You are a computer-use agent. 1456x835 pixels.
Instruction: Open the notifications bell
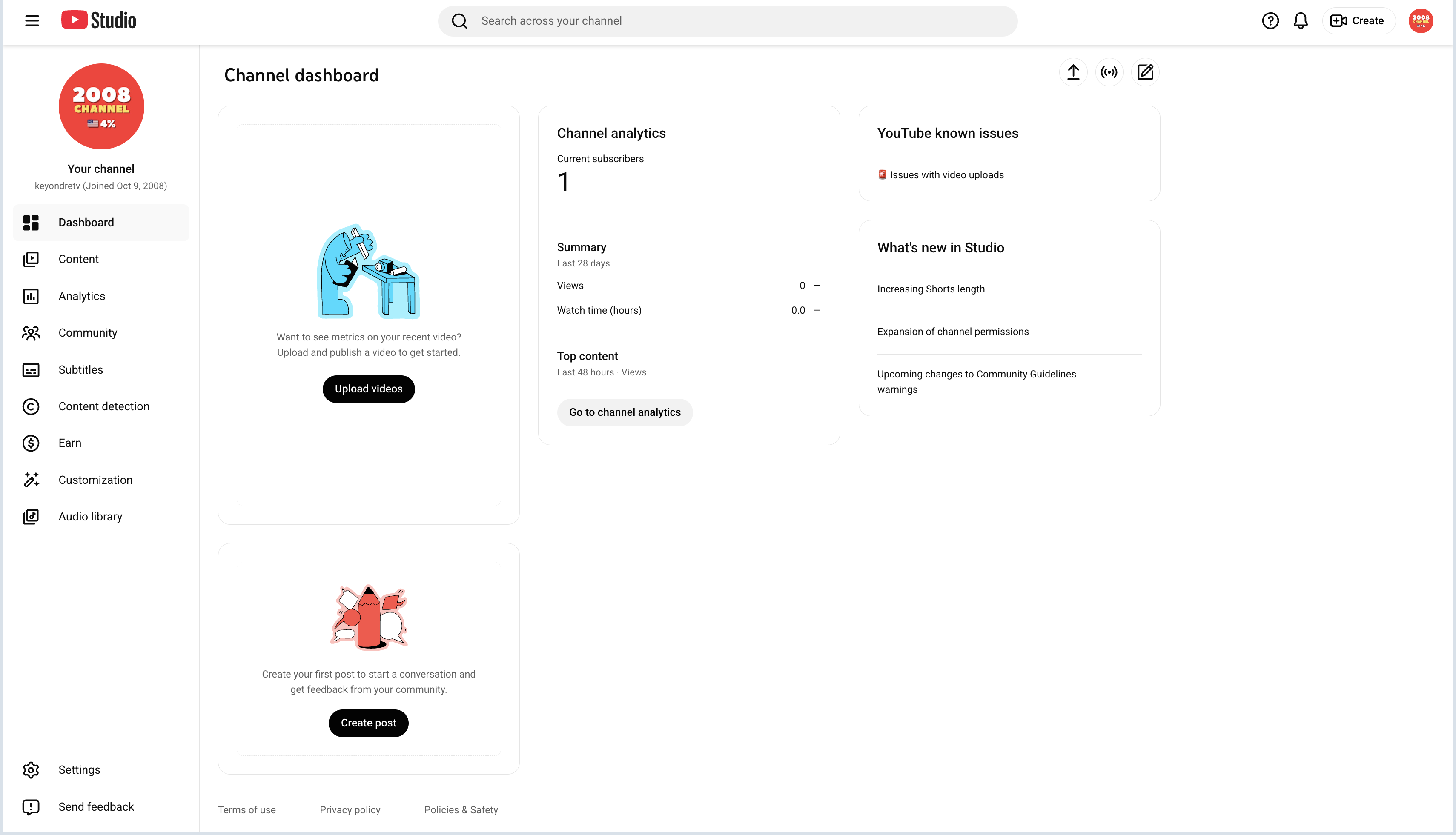(x=1301, y=21)
